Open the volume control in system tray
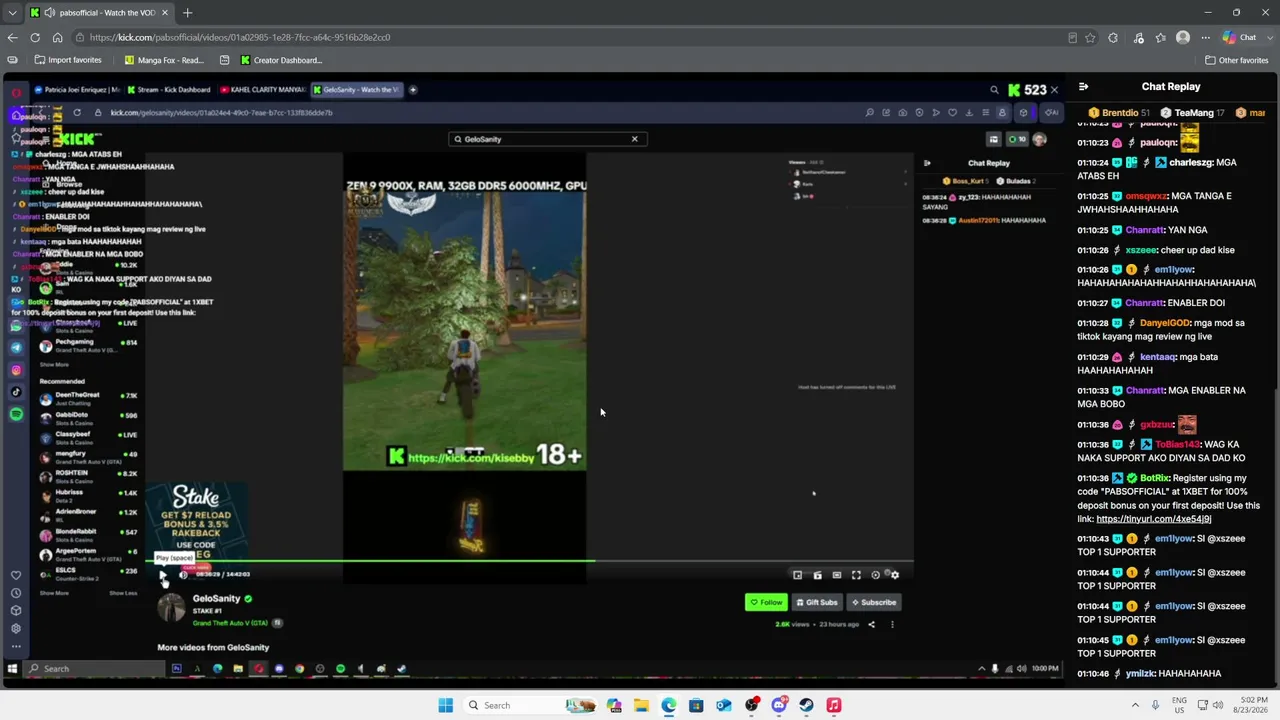The height and width of the screenshot is (720, 1280). click(x=1219, y=705)
